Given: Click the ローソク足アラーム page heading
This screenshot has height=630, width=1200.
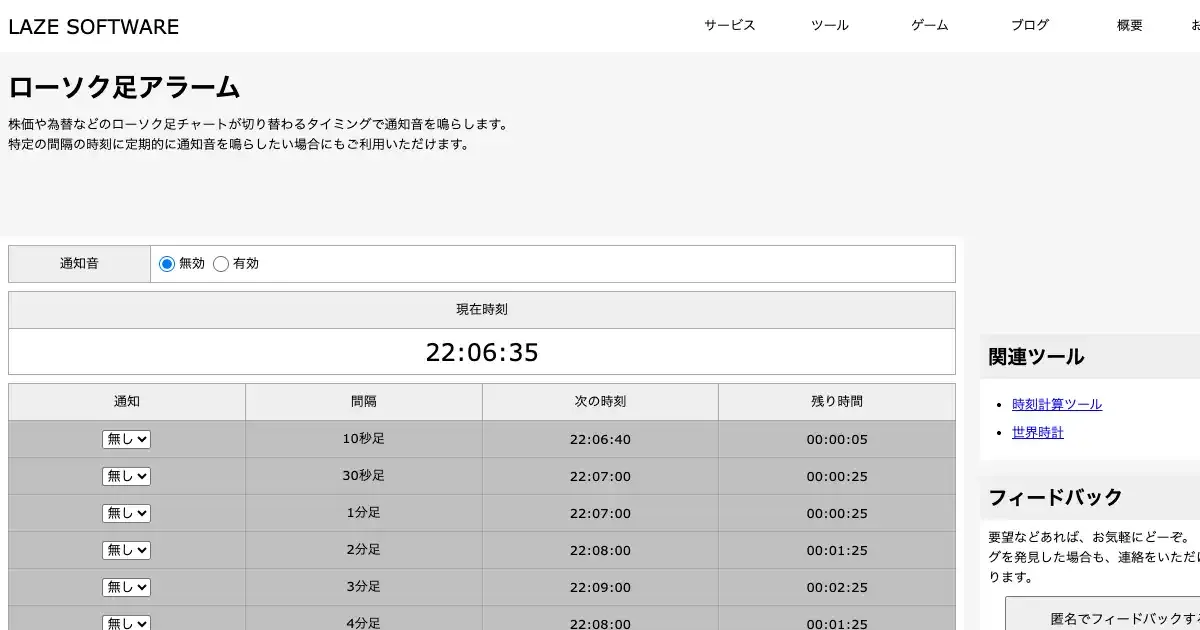Looking at the screenshot, I should [x=124, y=87].
